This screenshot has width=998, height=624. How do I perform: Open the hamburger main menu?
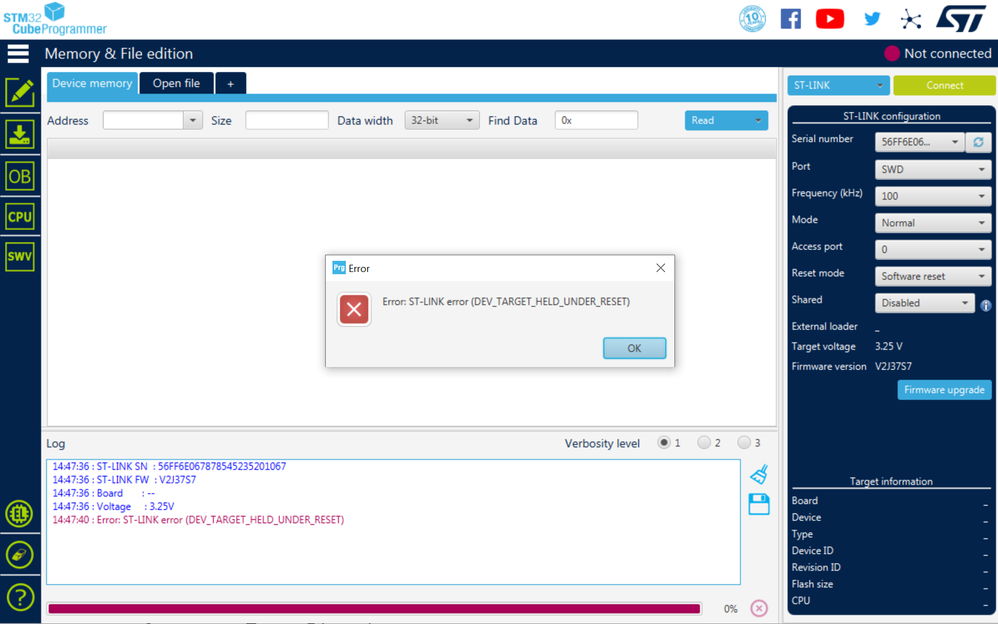18,53
